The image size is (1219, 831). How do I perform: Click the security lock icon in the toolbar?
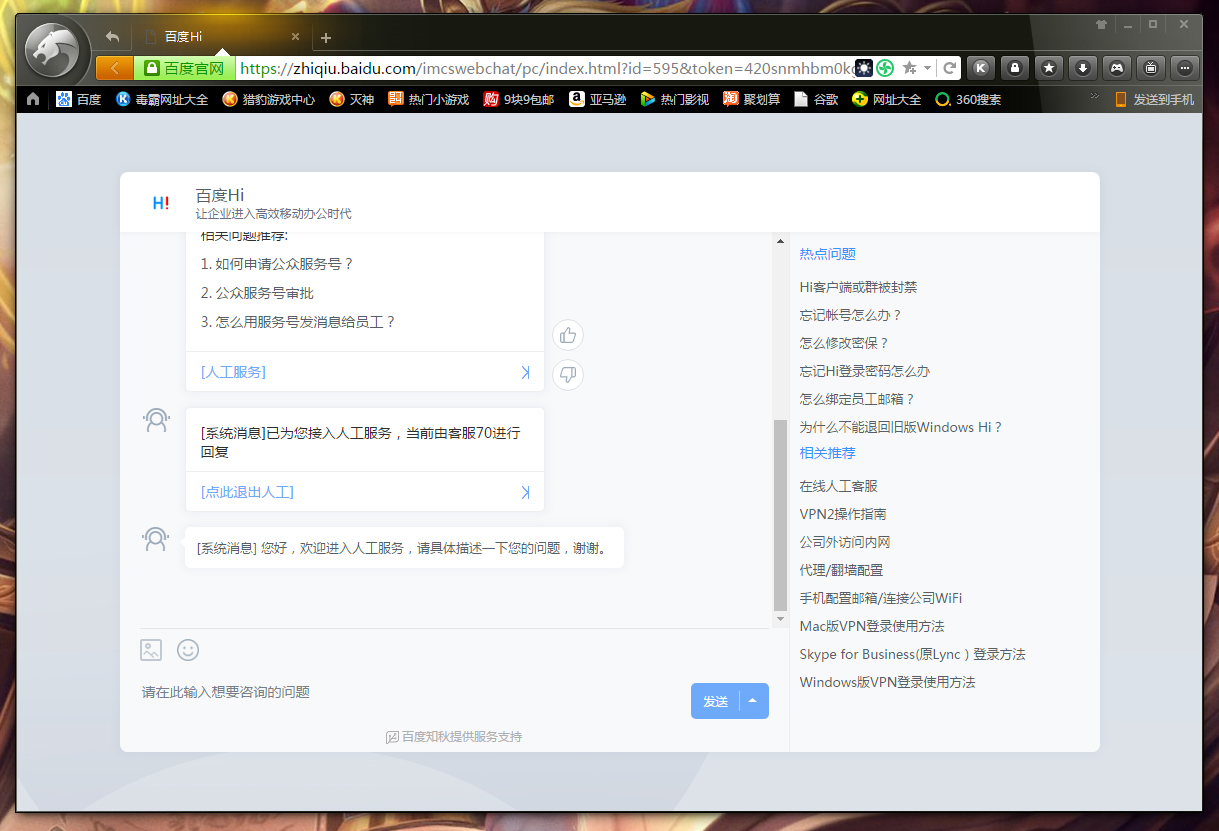tap(1014, 67)
